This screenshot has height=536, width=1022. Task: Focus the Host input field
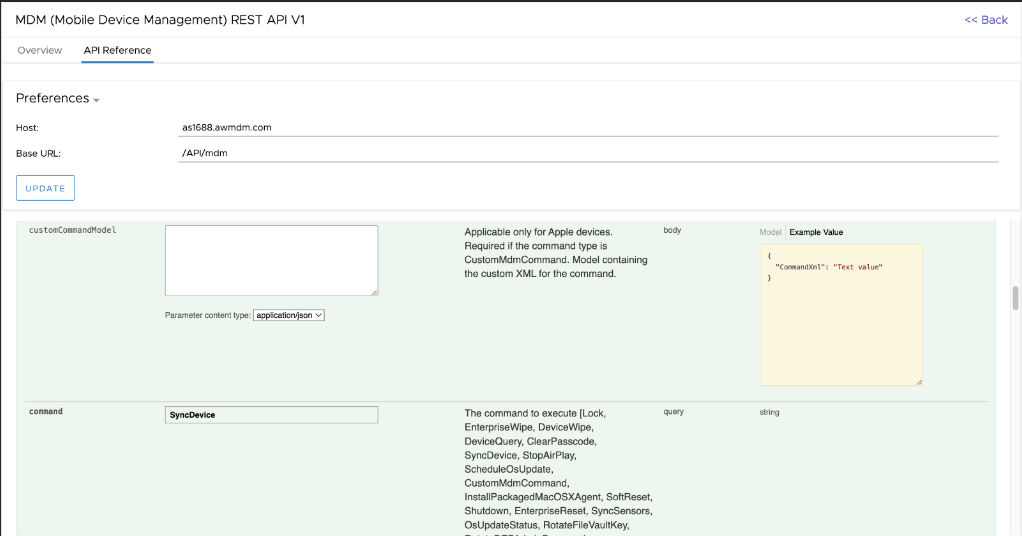[x=587, y=128]
